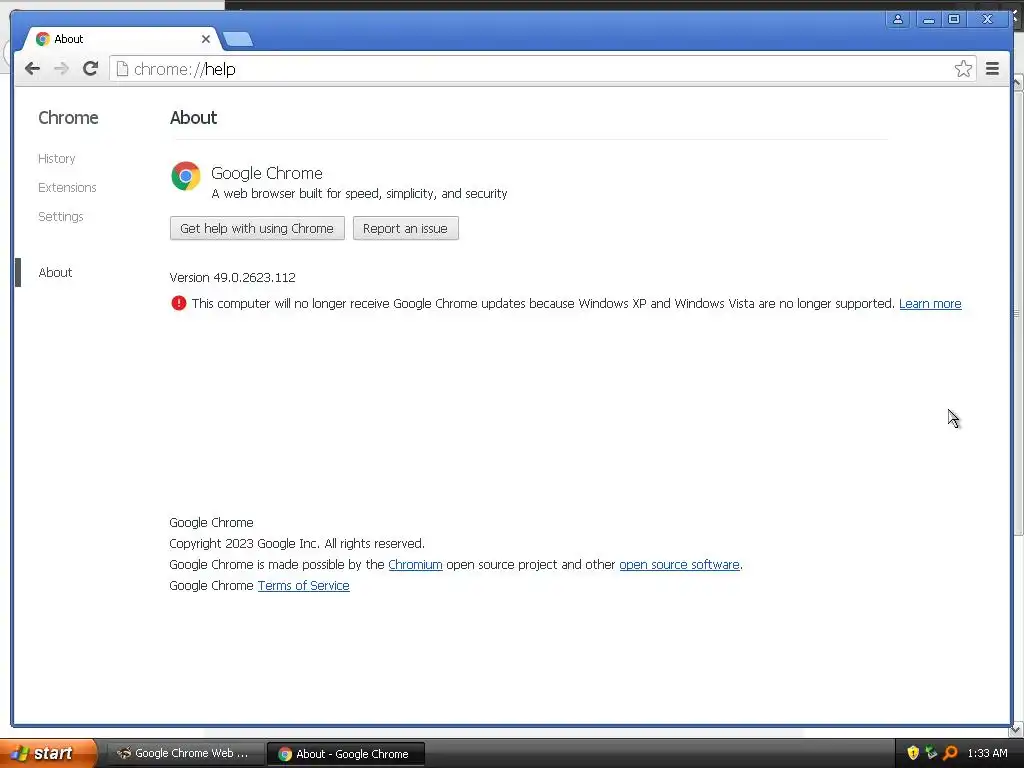Screen dimensions: 1024x768
Task: Click the page icon in address bar
Action: (122, 69)
